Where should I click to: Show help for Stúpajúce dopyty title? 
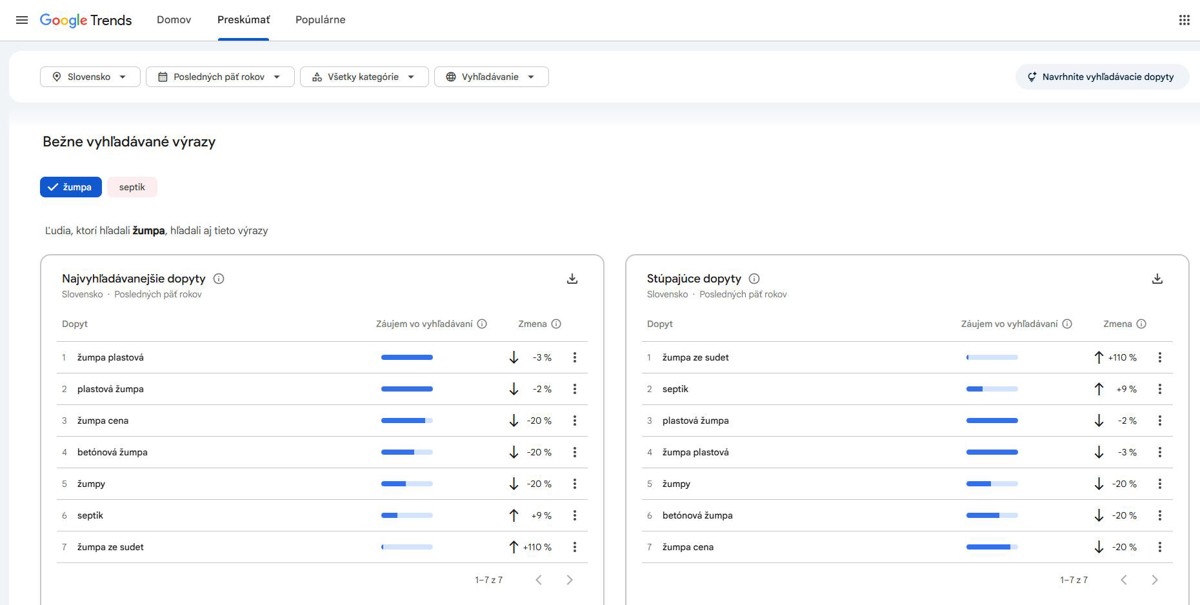(x=754, y=279)
